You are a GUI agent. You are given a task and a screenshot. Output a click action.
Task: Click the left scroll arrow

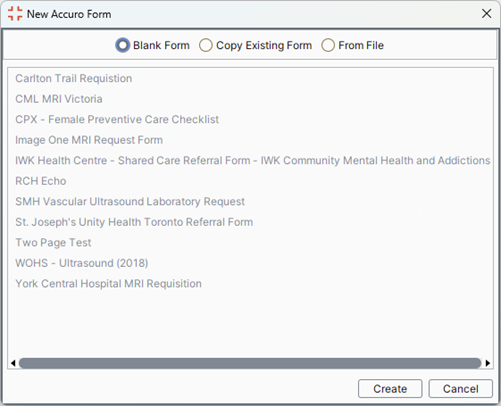click(13, 363)
